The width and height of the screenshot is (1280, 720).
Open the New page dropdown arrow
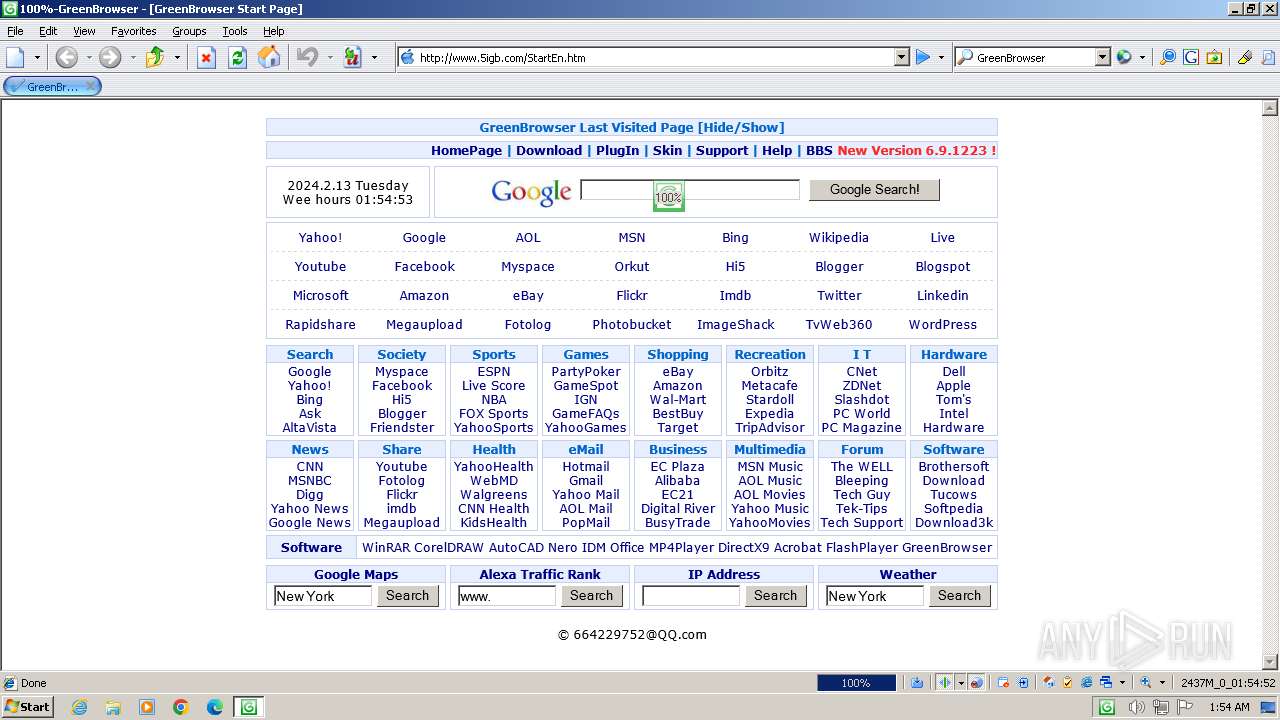[38, 57]
